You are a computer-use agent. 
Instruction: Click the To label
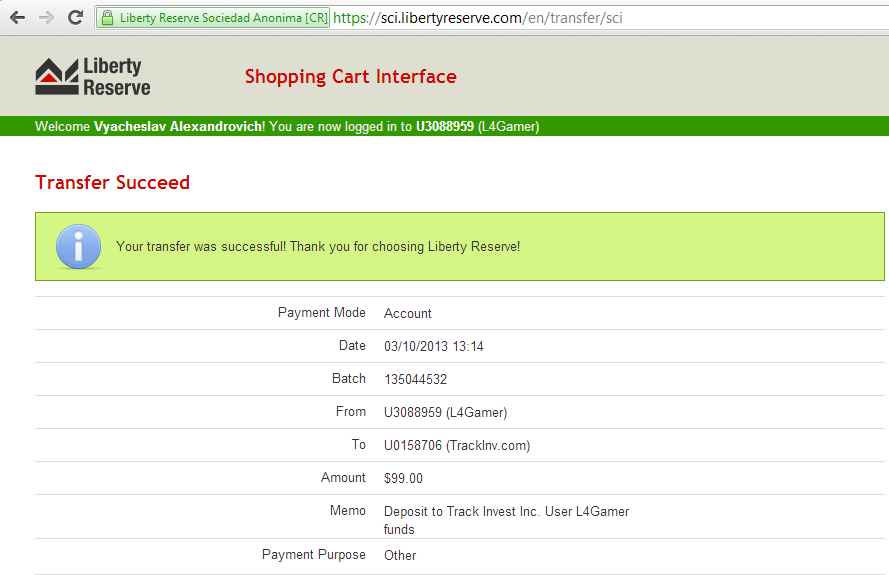coord(358,445)
